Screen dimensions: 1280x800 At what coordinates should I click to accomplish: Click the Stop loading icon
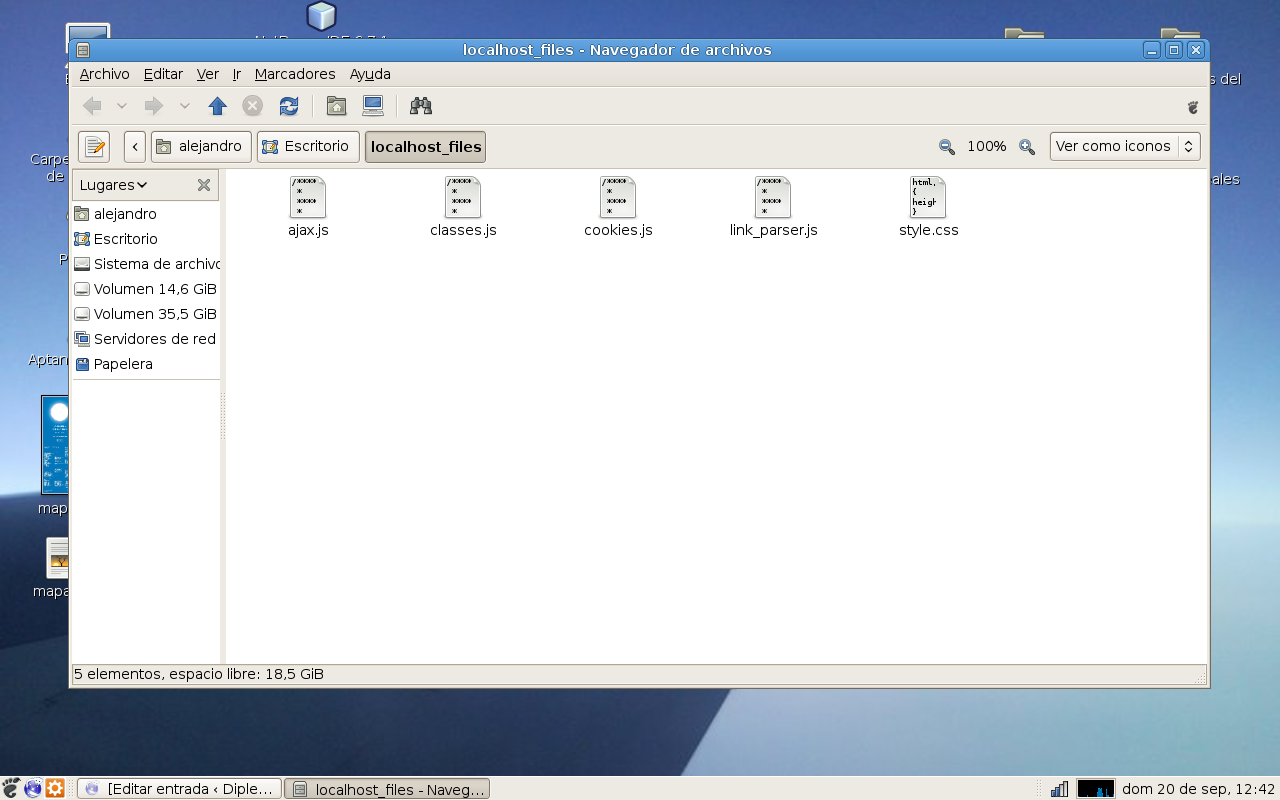(x=253, y=106)
